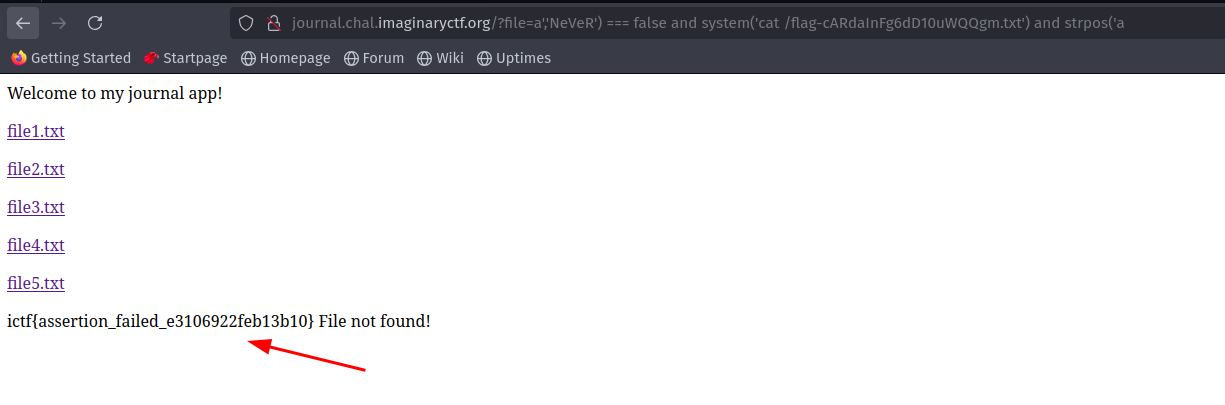
Task: Open the file1.txt link
Action: pos(36,132)
